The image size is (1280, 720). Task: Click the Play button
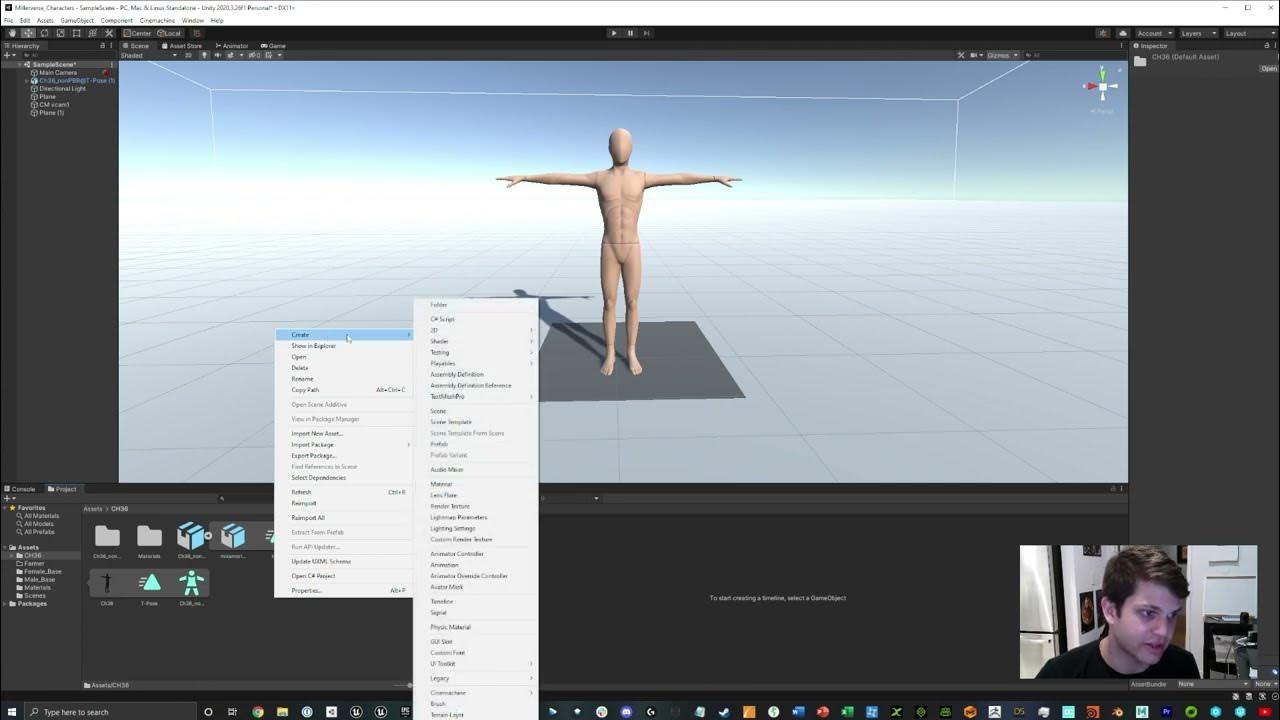pyautogui.click(x=614, y=33)
